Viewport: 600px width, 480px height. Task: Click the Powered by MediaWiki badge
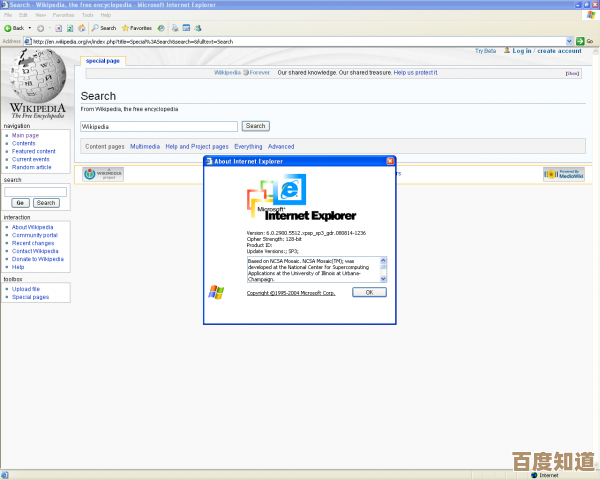[x=563, y=174]
